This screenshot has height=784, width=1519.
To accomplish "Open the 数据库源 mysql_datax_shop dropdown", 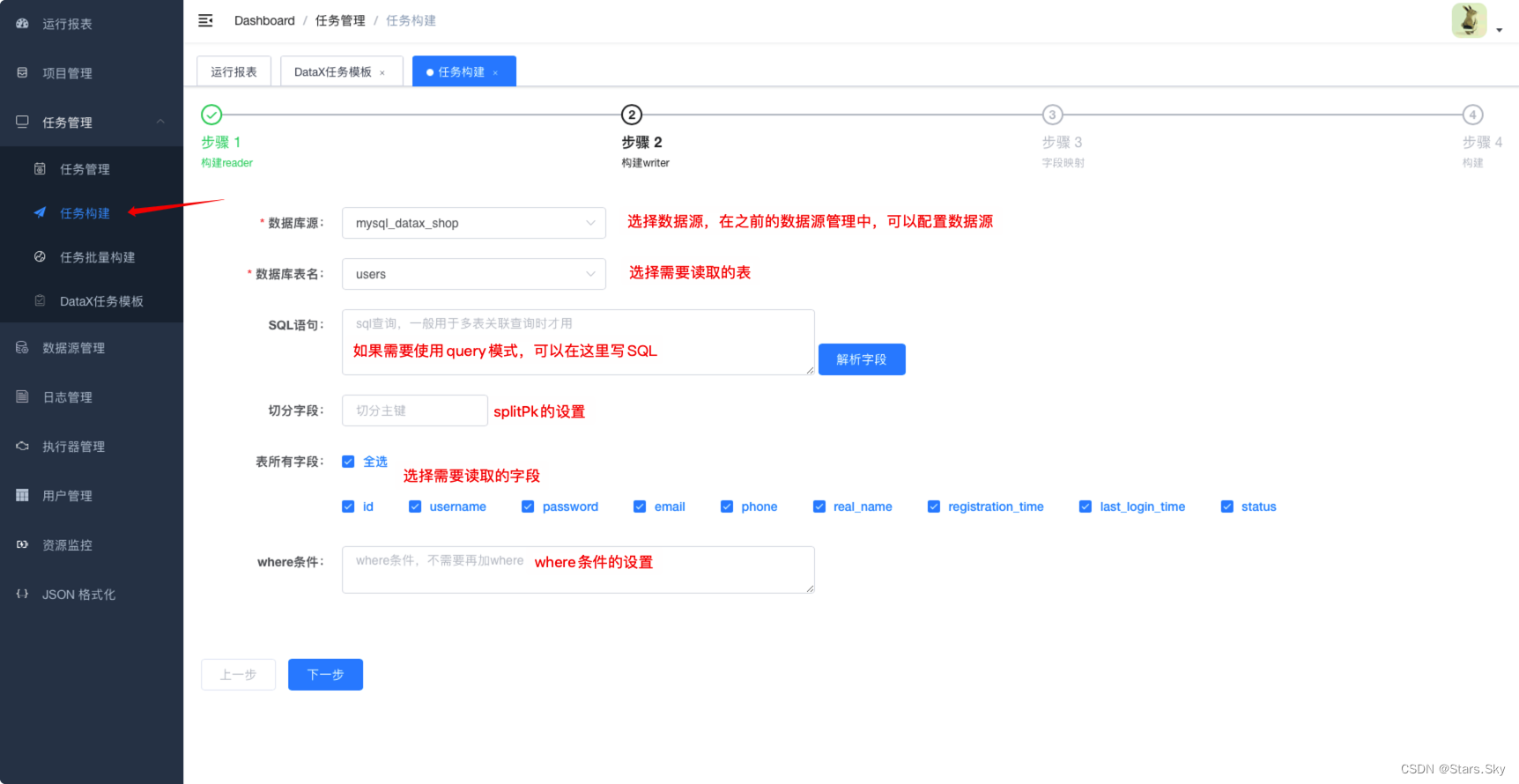I will [474, 223].
